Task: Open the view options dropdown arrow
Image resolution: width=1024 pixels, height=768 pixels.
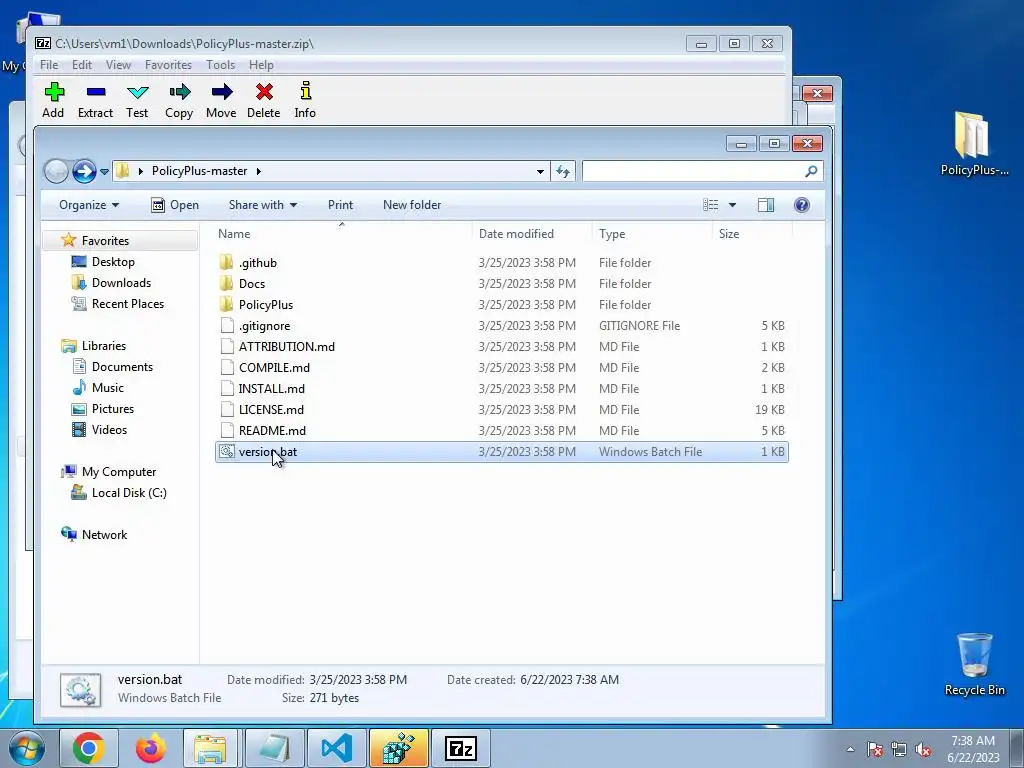Action: point(732,205)
